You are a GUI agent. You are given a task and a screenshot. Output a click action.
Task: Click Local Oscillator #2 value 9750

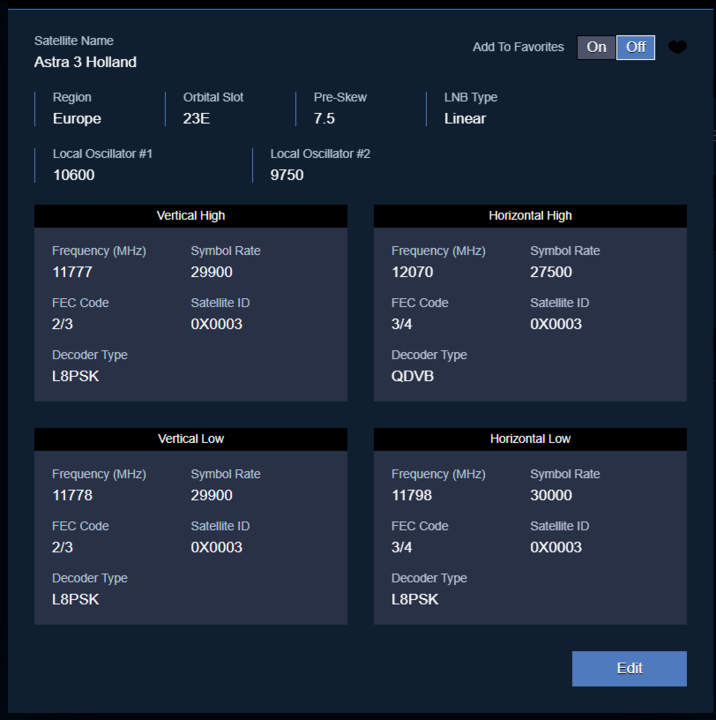tap(287, 175)
